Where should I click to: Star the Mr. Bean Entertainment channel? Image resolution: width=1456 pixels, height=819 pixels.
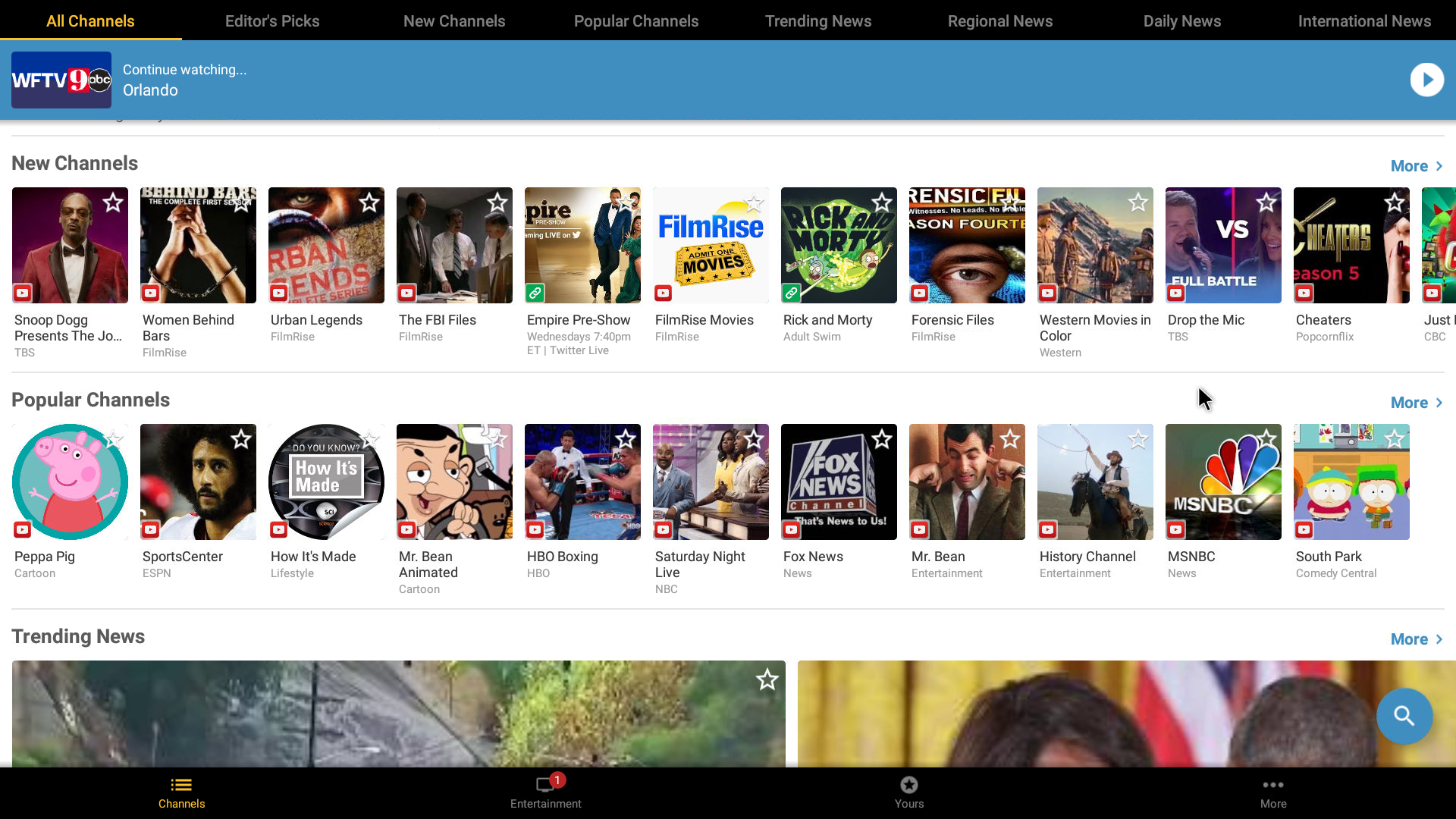click(x=1010, y=439)
